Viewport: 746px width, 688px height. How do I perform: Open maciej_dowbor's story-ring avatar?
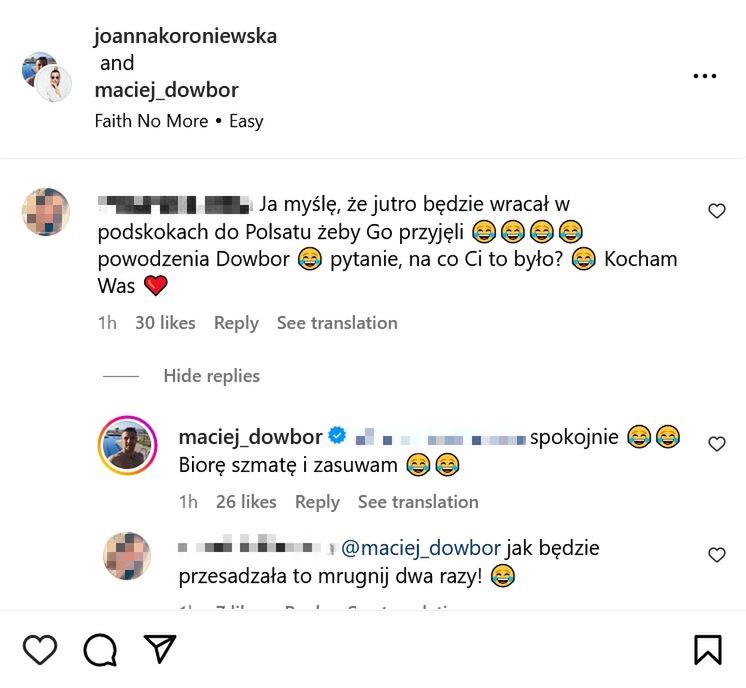127,445
